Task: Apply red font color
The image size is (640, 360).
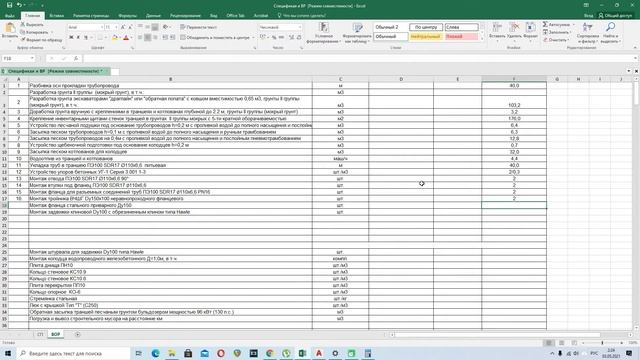Action: click(126, 38)
